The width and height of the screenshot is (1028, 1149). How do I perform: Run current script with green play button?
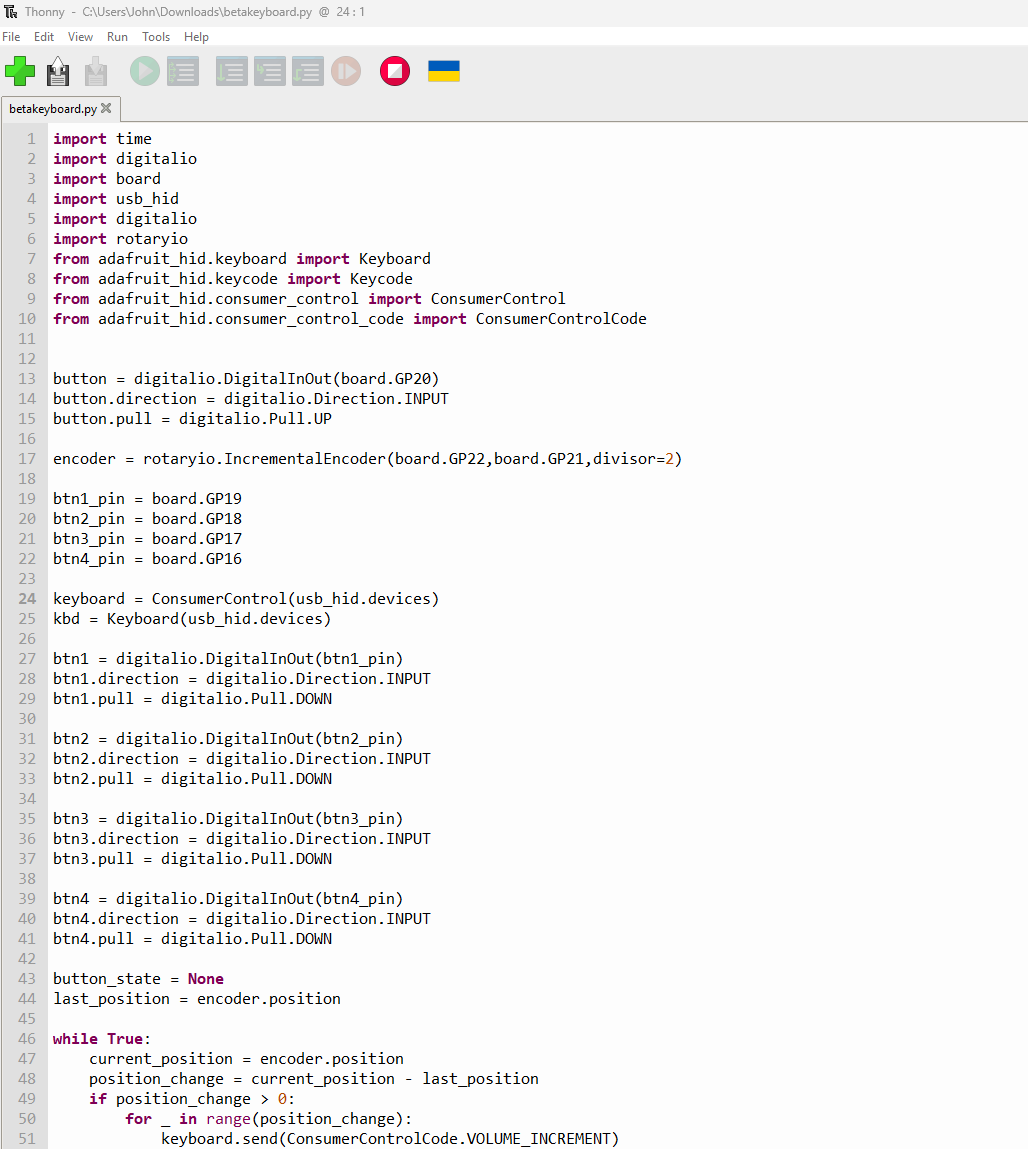coord(145,72)
